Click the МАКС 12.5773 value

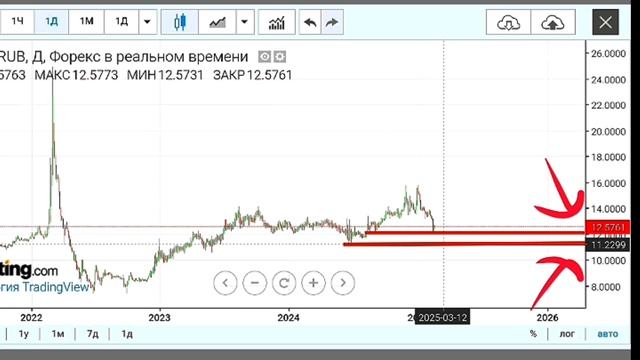coord(76,75)
